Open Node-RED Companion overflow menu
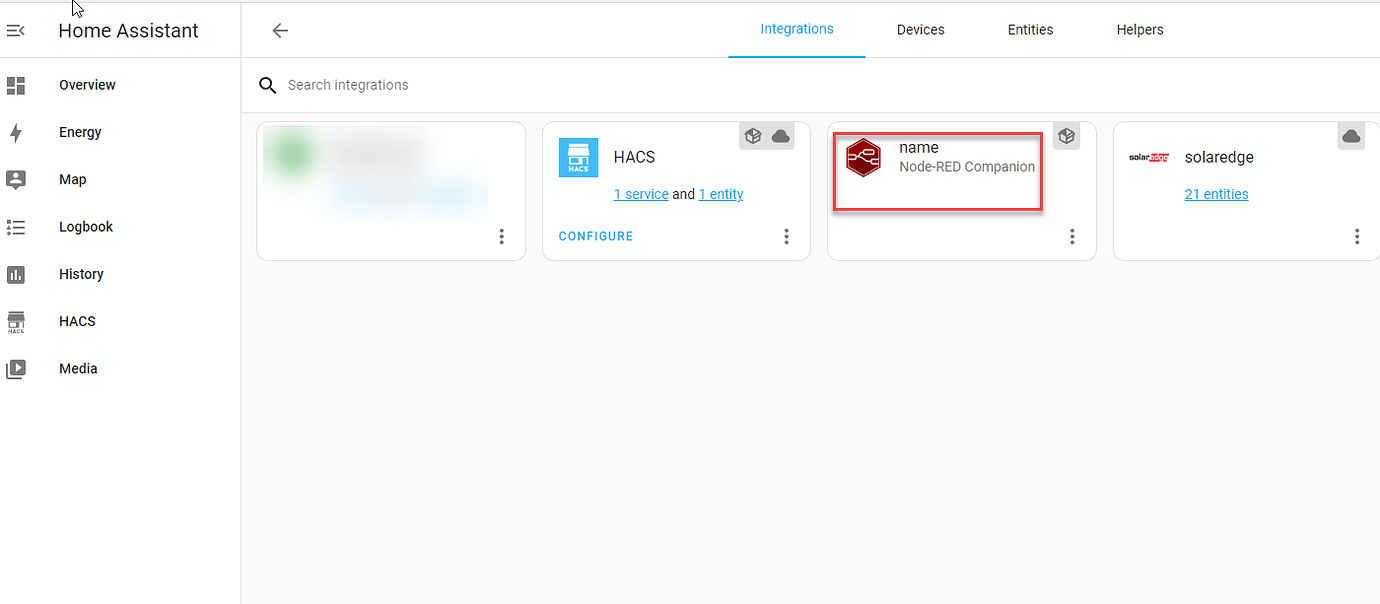Image resolution: width=1380 pixels, height=604 pixels. tap(1072, 236)
